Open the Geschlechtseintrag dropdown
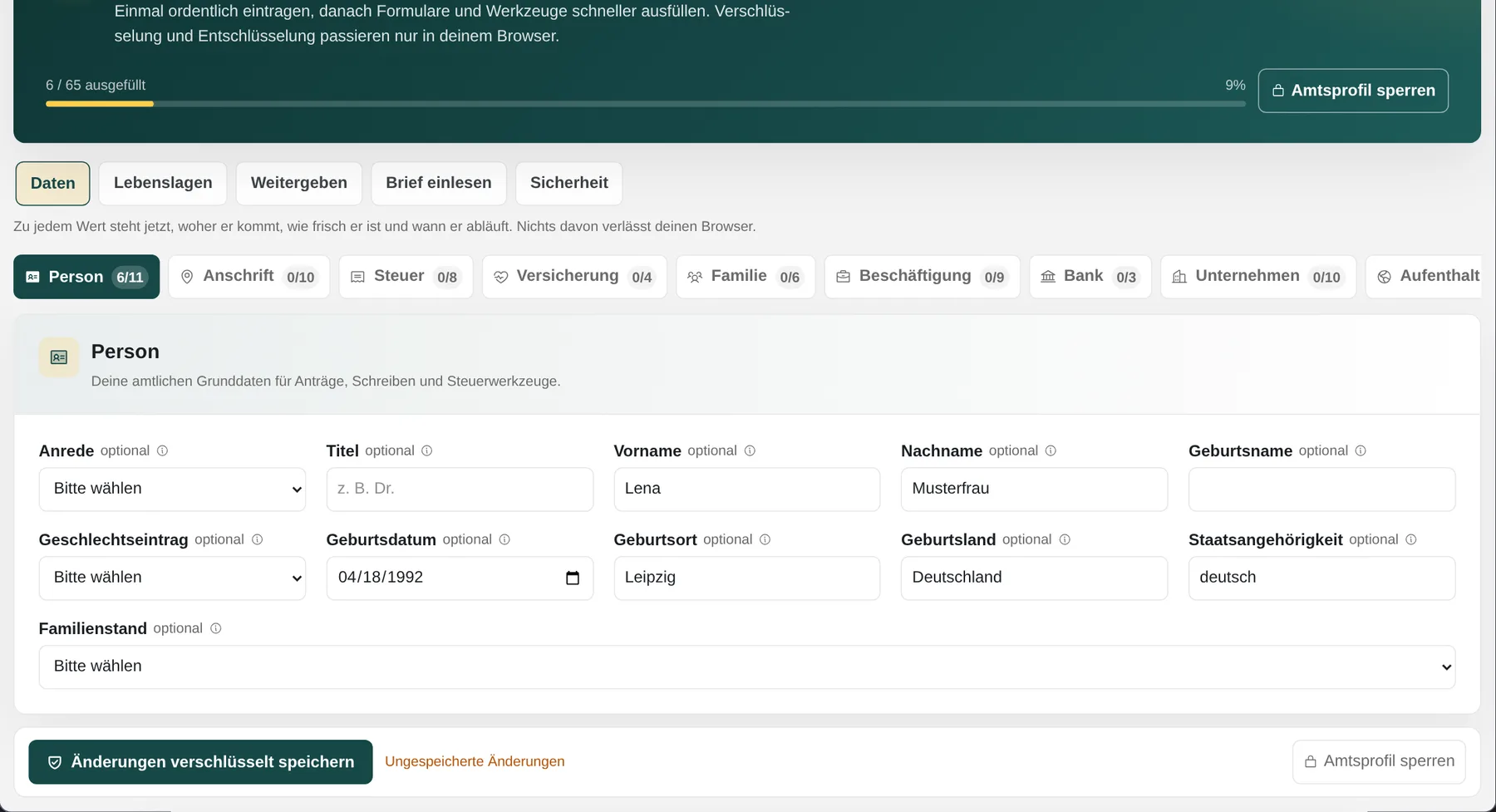The height and width of the screenshot is (812, 1496). click(172, 578)
